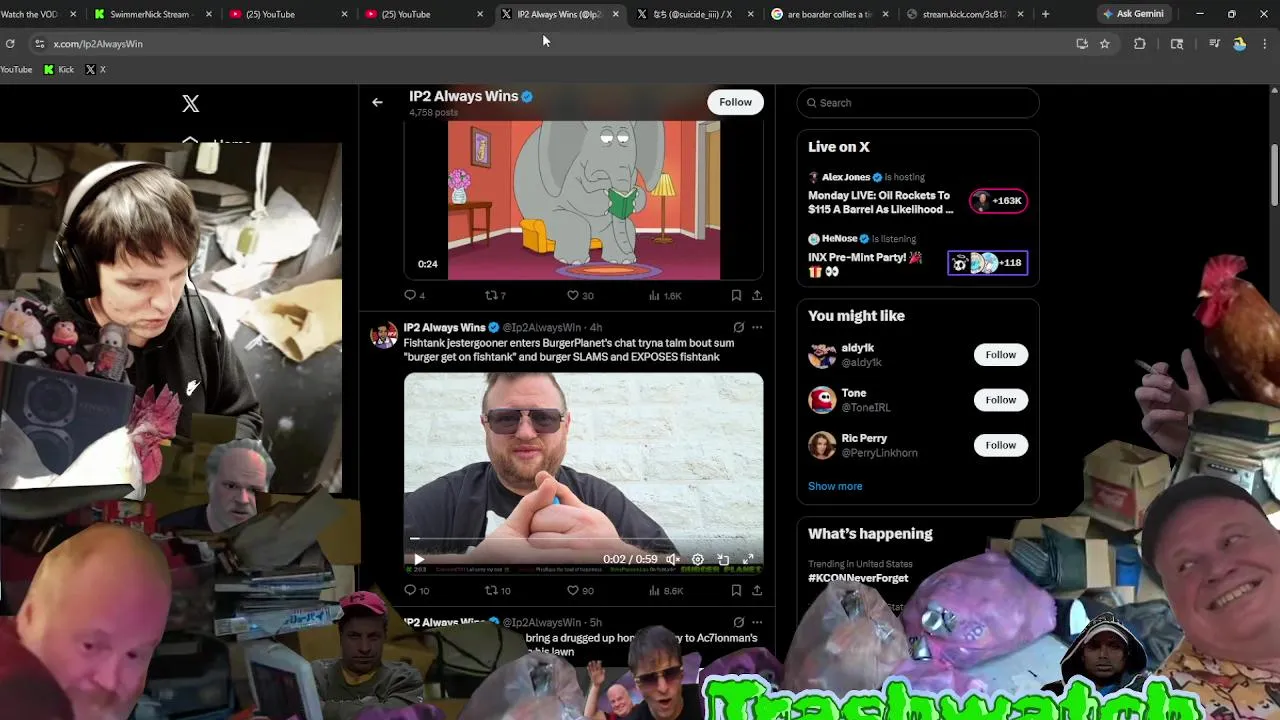This screenshot has width=1280, height=720.
Task: Open a new browser tab
Action: [1045, 14]
